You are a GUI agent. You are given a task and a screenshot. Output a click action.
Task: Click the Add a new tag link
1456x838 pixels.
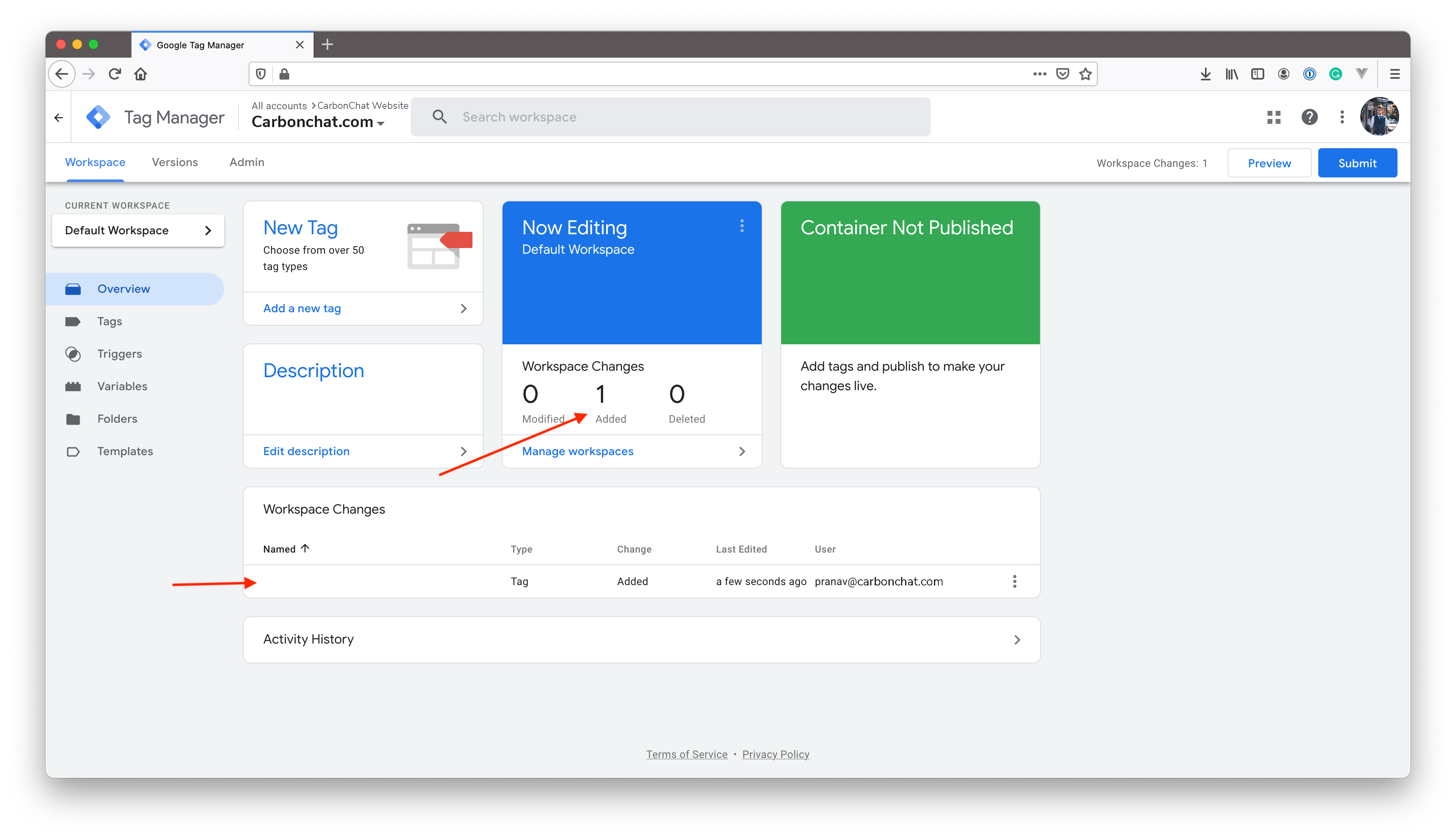[x=302, y=309]
